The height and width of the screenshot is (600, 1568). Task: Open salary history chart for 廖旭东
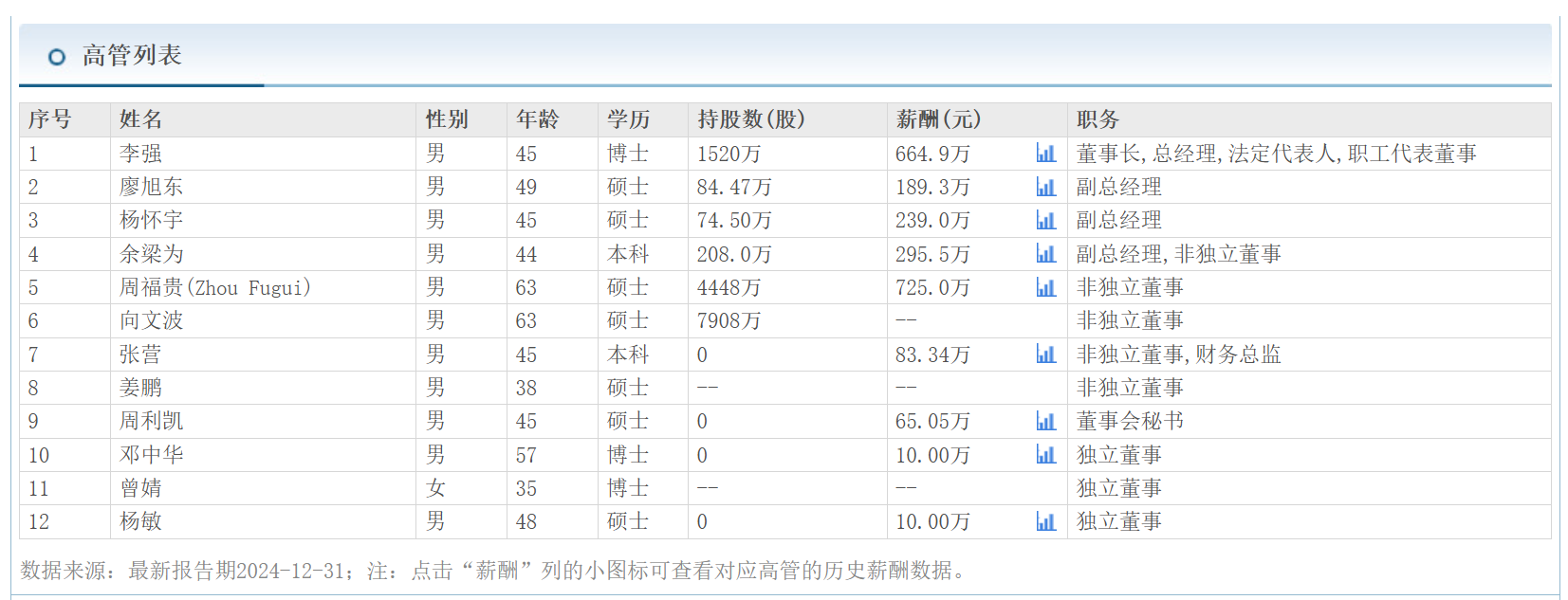(1045, 187)
